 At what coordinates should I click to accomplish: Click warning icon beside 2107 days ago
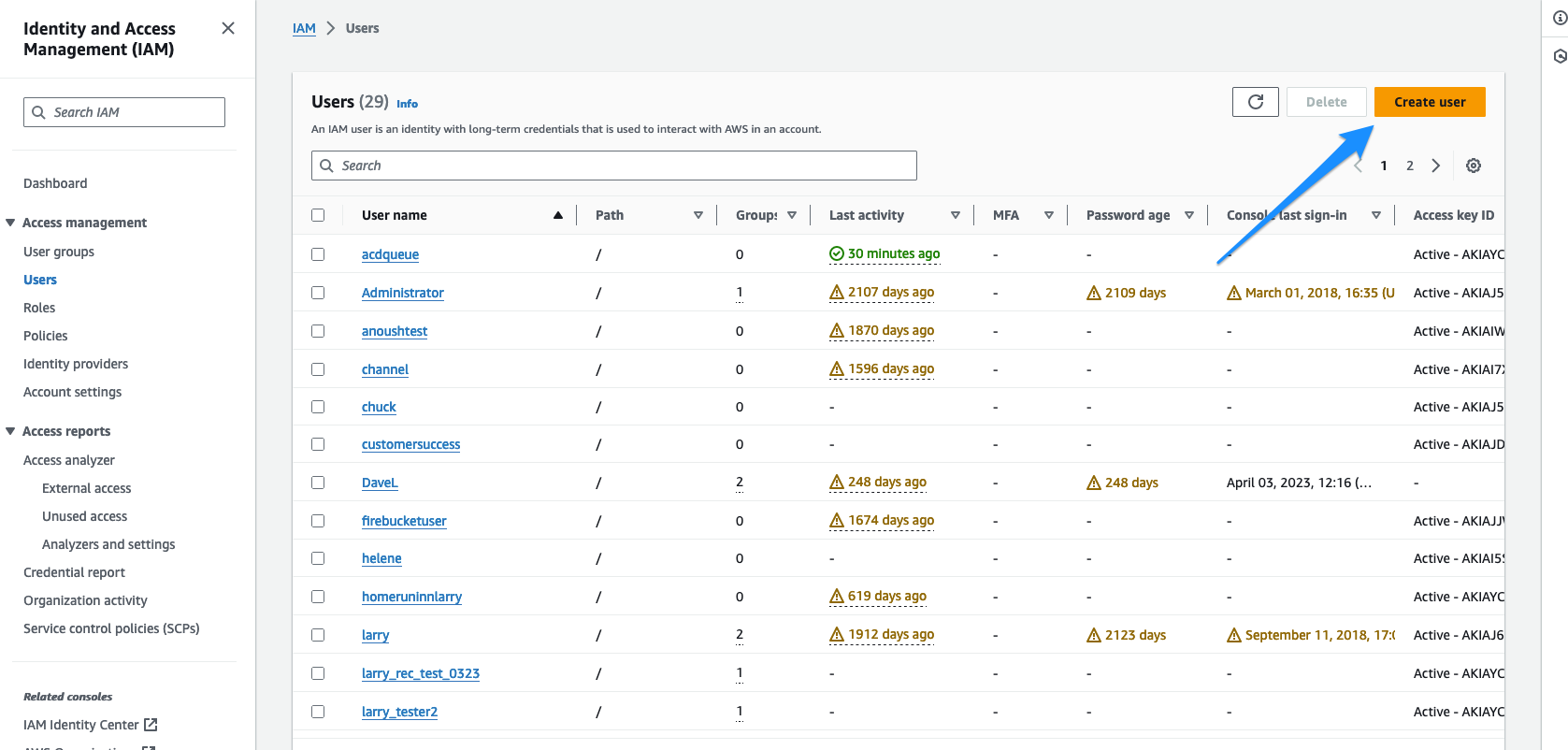pos(837,293)
